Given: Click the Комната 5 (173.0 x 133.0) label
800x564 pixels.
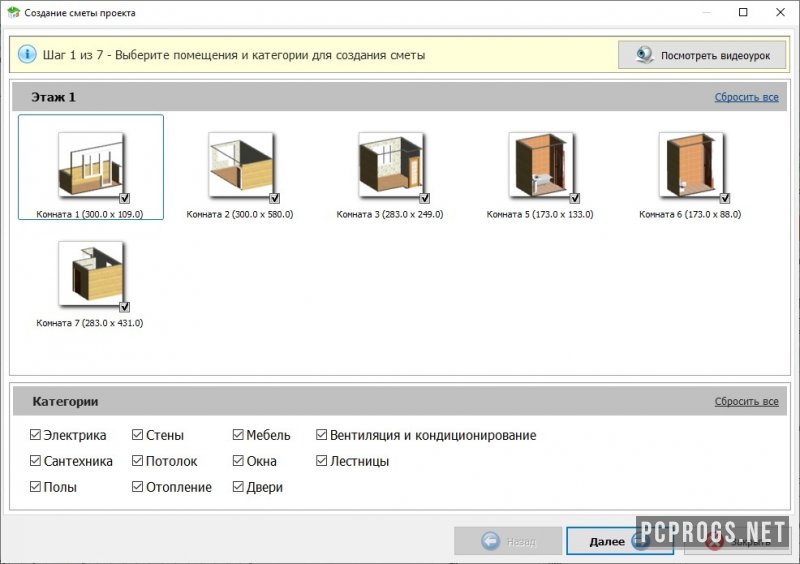Looking at the screenshot, I should (x=540, y=214).
